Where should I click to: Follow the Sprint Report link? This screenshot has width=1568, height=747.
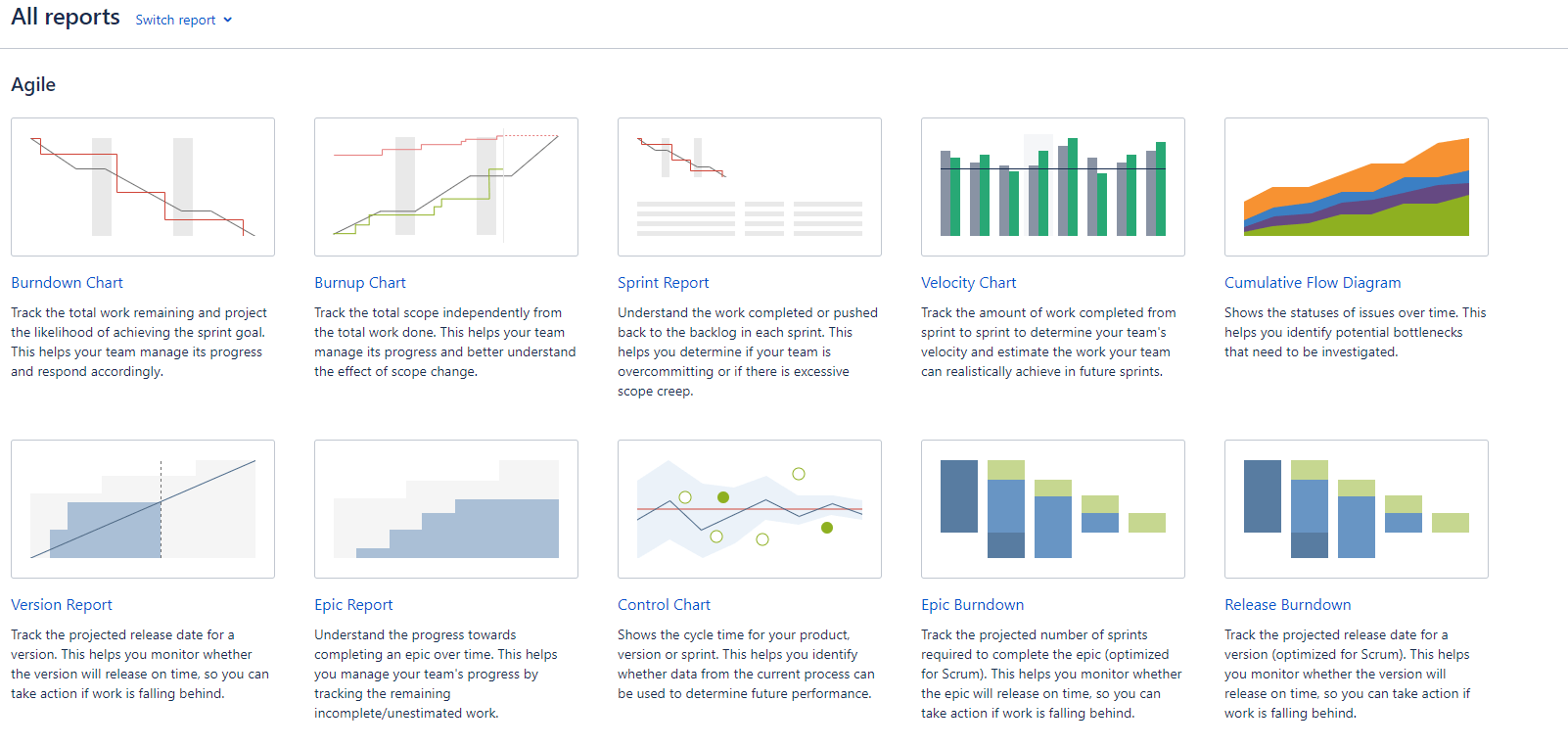[664, 283]
